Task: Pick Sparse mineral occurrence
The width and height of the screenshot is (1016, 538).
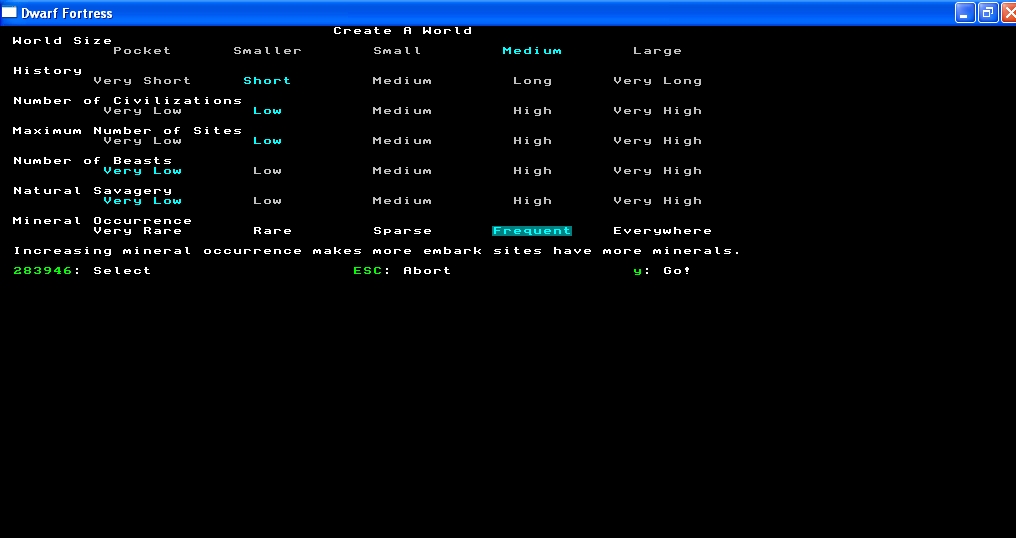Action: pyautogui.click(x=402, y=231)
